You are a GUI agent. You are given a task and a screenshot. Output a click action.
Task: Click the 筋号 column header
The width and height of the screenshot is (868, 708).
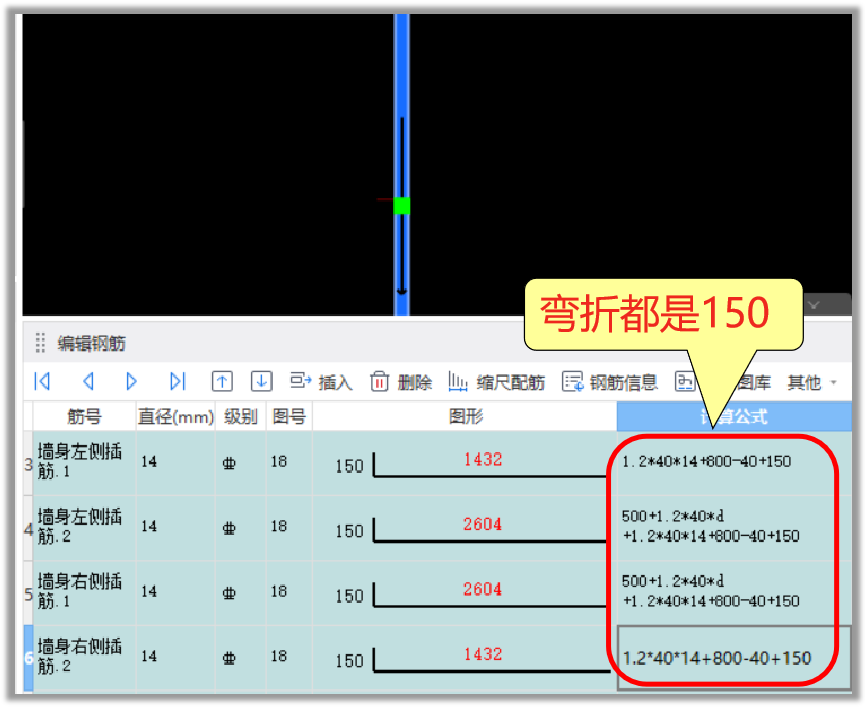(x=84, y=416)
